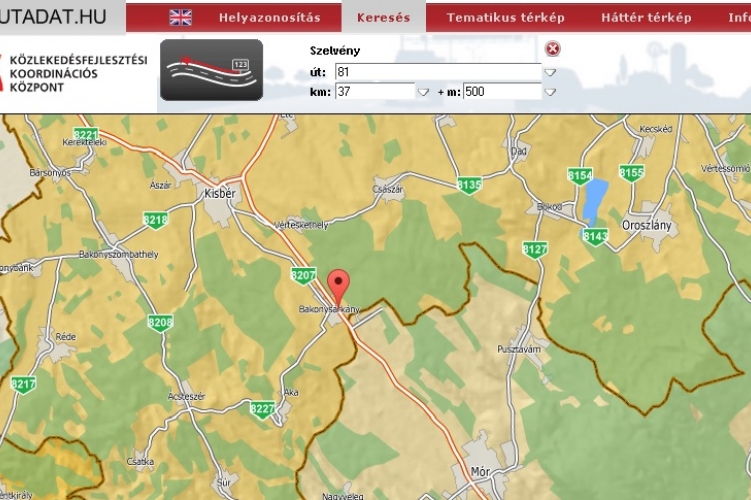
Task: Expand the meter offset dropdown arrow
Action: coord(550,92)
